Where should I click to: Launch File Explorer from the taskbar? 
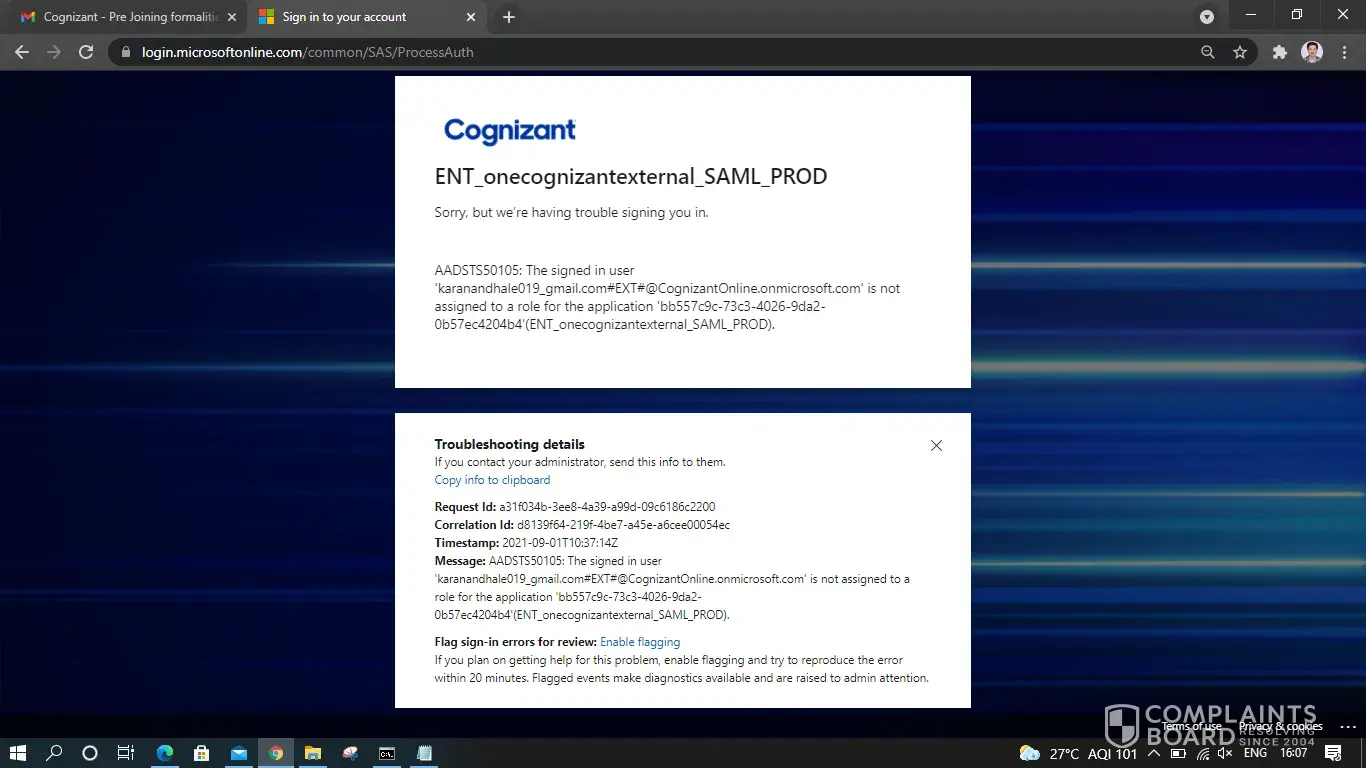(x=313, y=753)
